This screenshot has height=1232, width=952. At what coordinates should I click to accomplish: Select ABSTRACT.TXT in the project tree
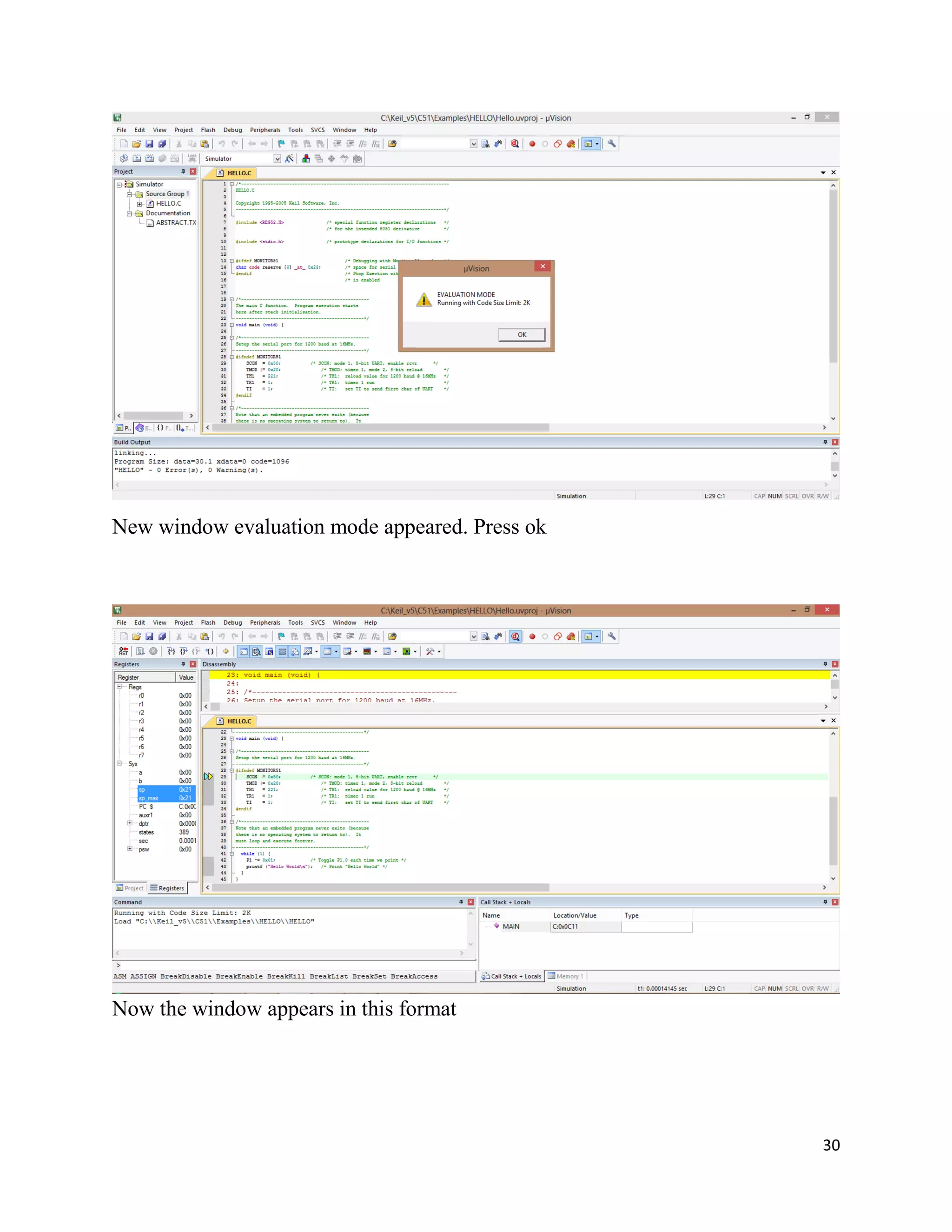tap(175, 223)
